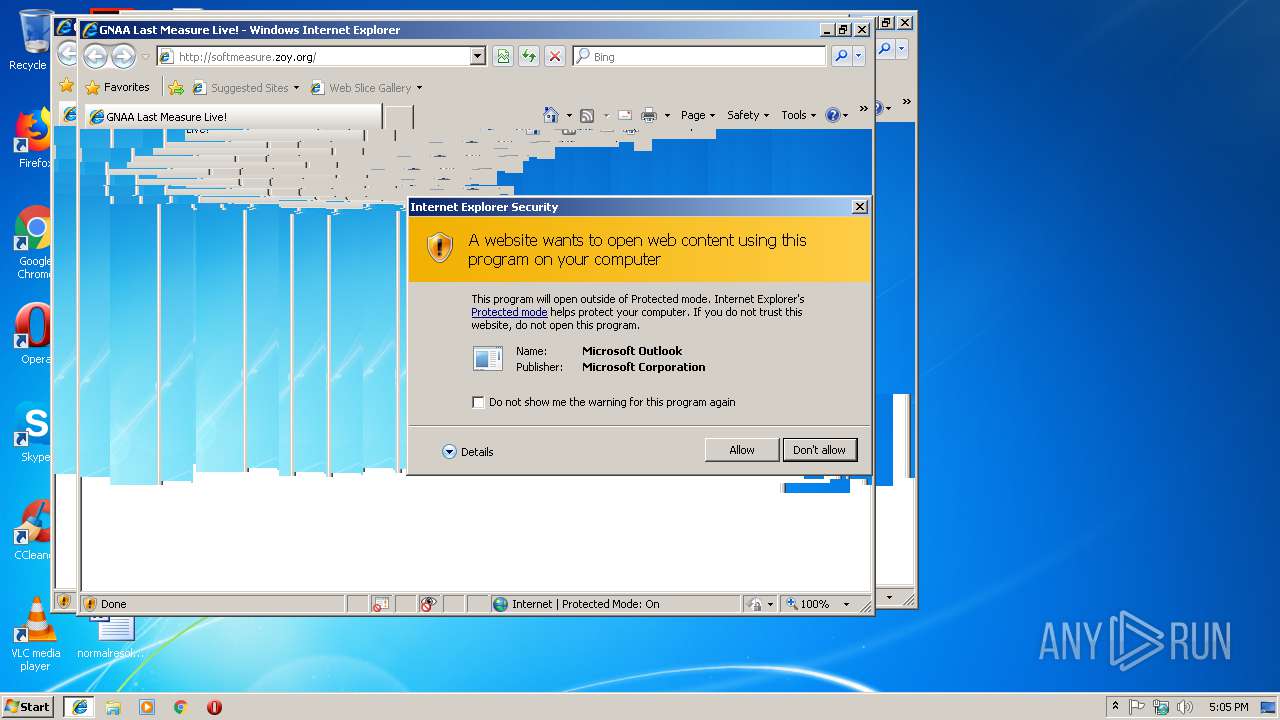This screenshot has height=720, width=1280.
Task: Open the Suggested Sites link
Action: pos(245,88)
